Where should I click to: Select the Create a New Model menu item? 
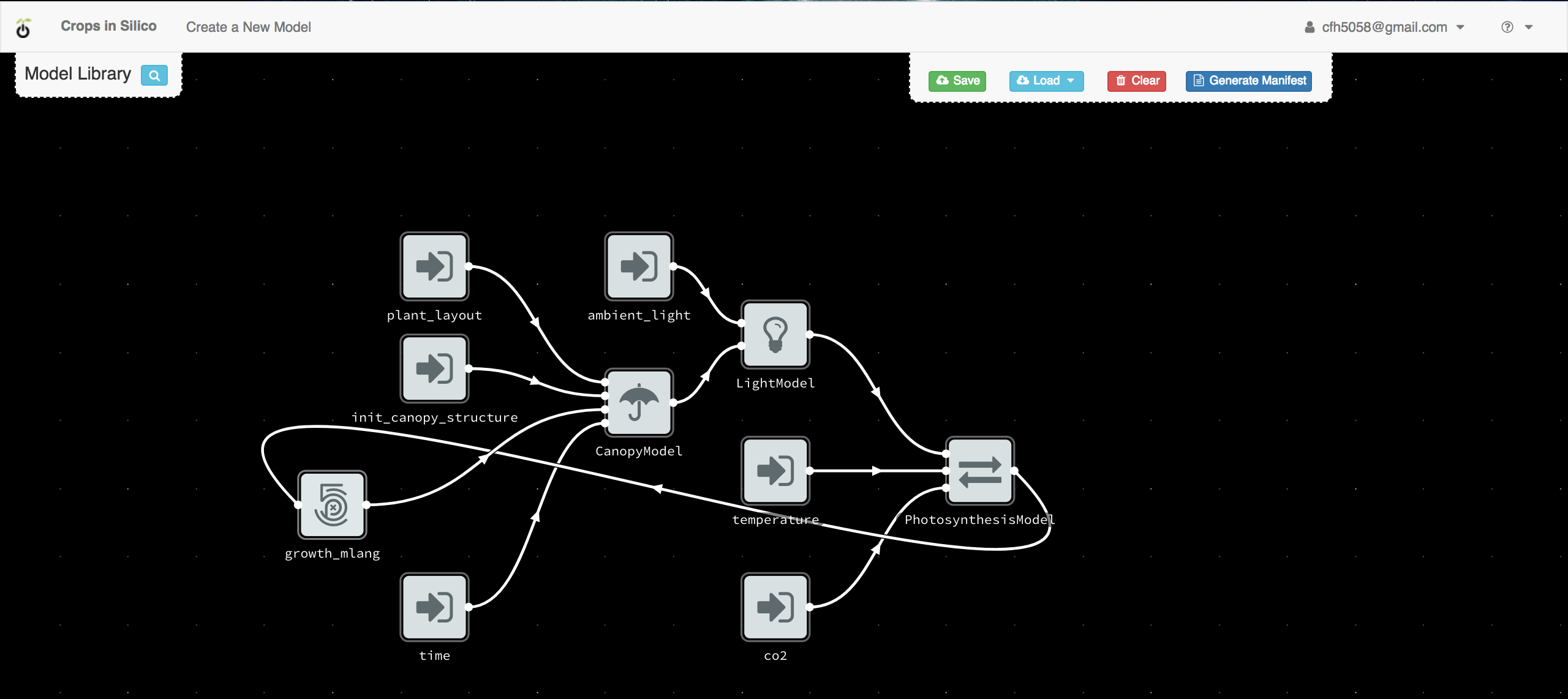(x=249, y=27)
